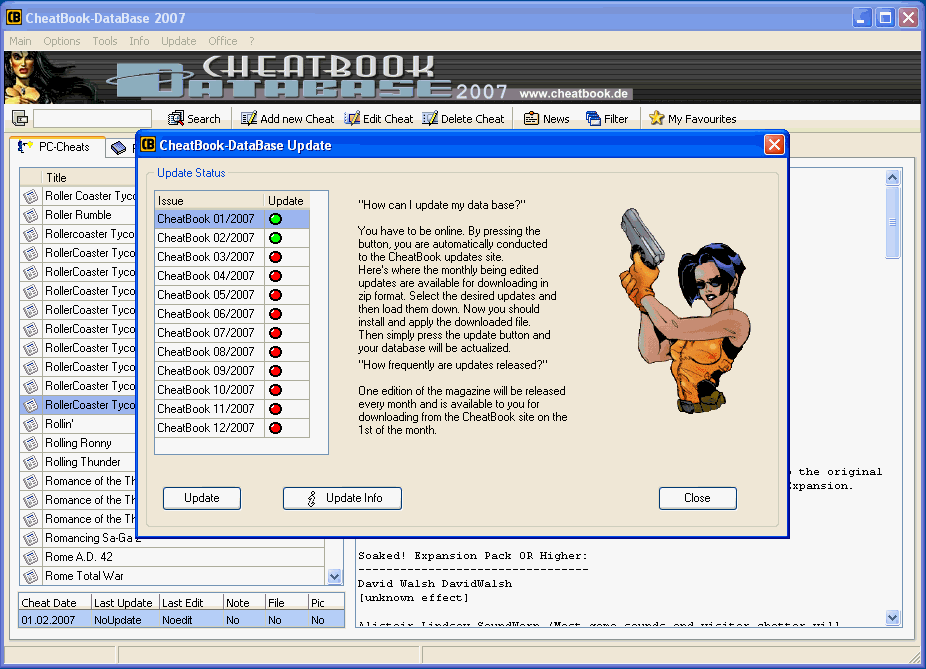Click the Delete Cheat toolbar icon
The image size is (926, 669).
(x=430, y=118)
